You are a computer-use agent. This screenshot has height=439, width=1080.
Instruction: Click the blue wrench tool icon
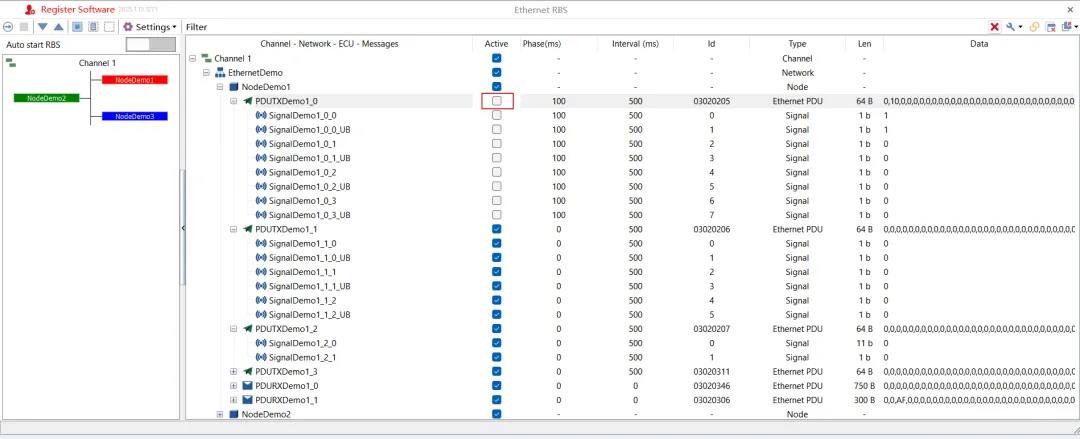coord(1013,27)
